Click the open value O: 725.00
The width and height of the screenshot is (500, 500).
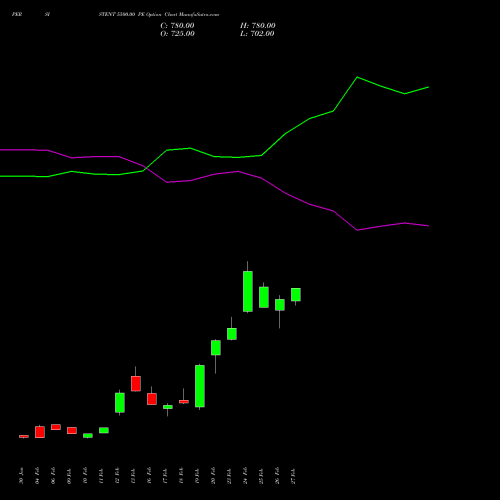[x=177, y=34]
